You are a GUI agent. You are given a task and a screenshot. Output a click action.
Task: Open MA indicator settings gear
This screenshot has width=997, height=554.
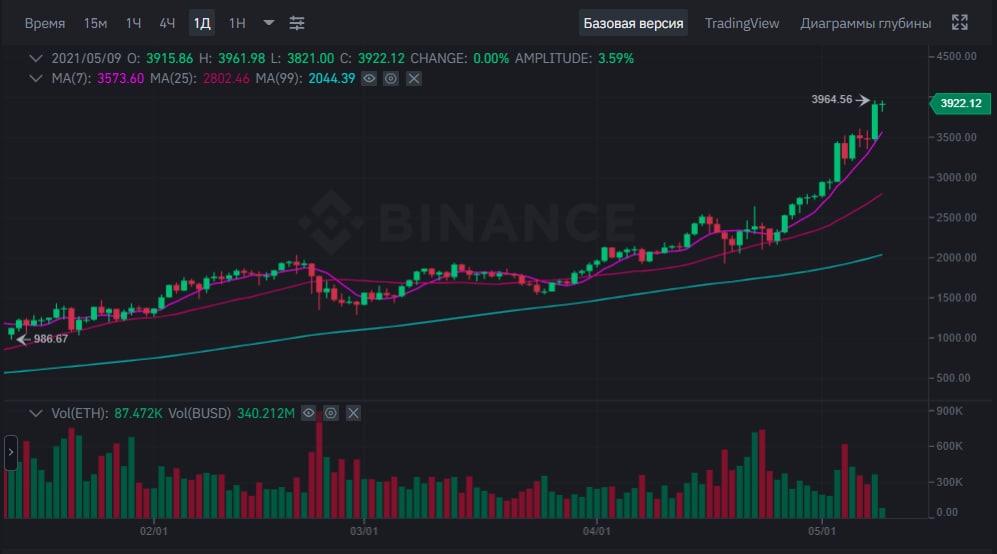tap(391, 79)
